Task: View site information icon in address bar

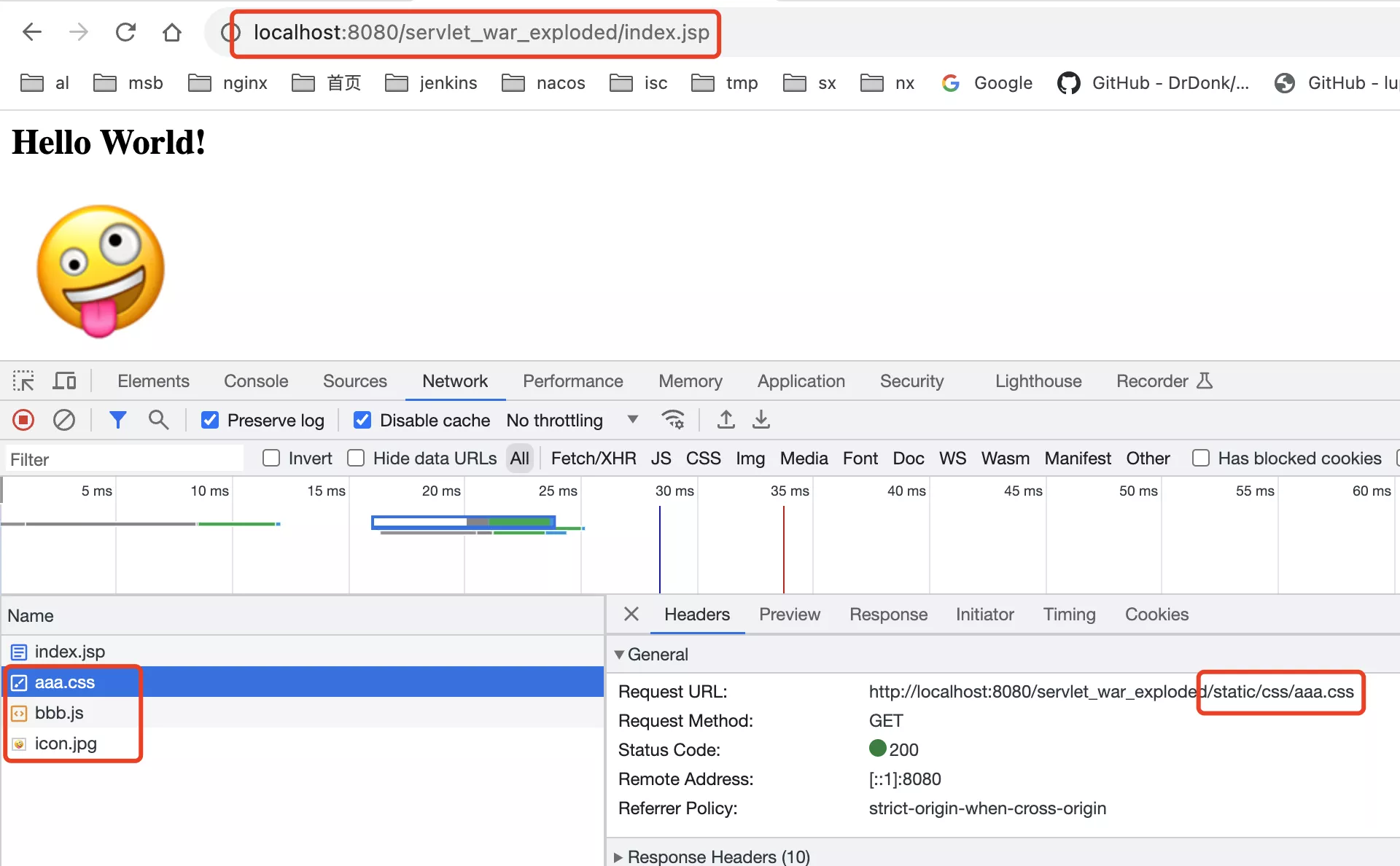Action: pyautogui.click(x=230, y=32)
